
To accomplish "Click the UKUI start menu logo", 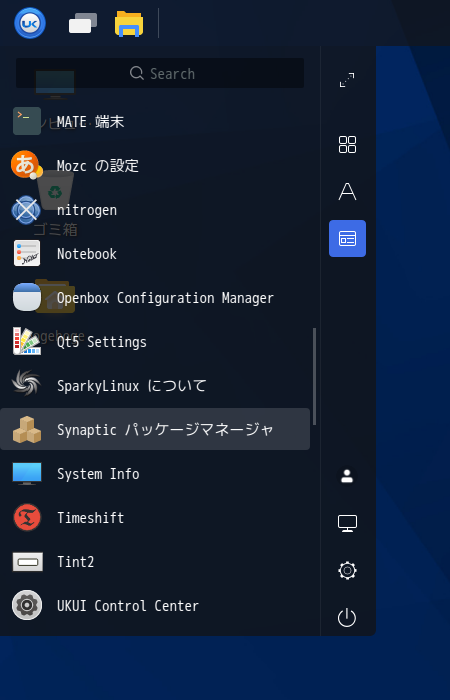I will [30, 23].
